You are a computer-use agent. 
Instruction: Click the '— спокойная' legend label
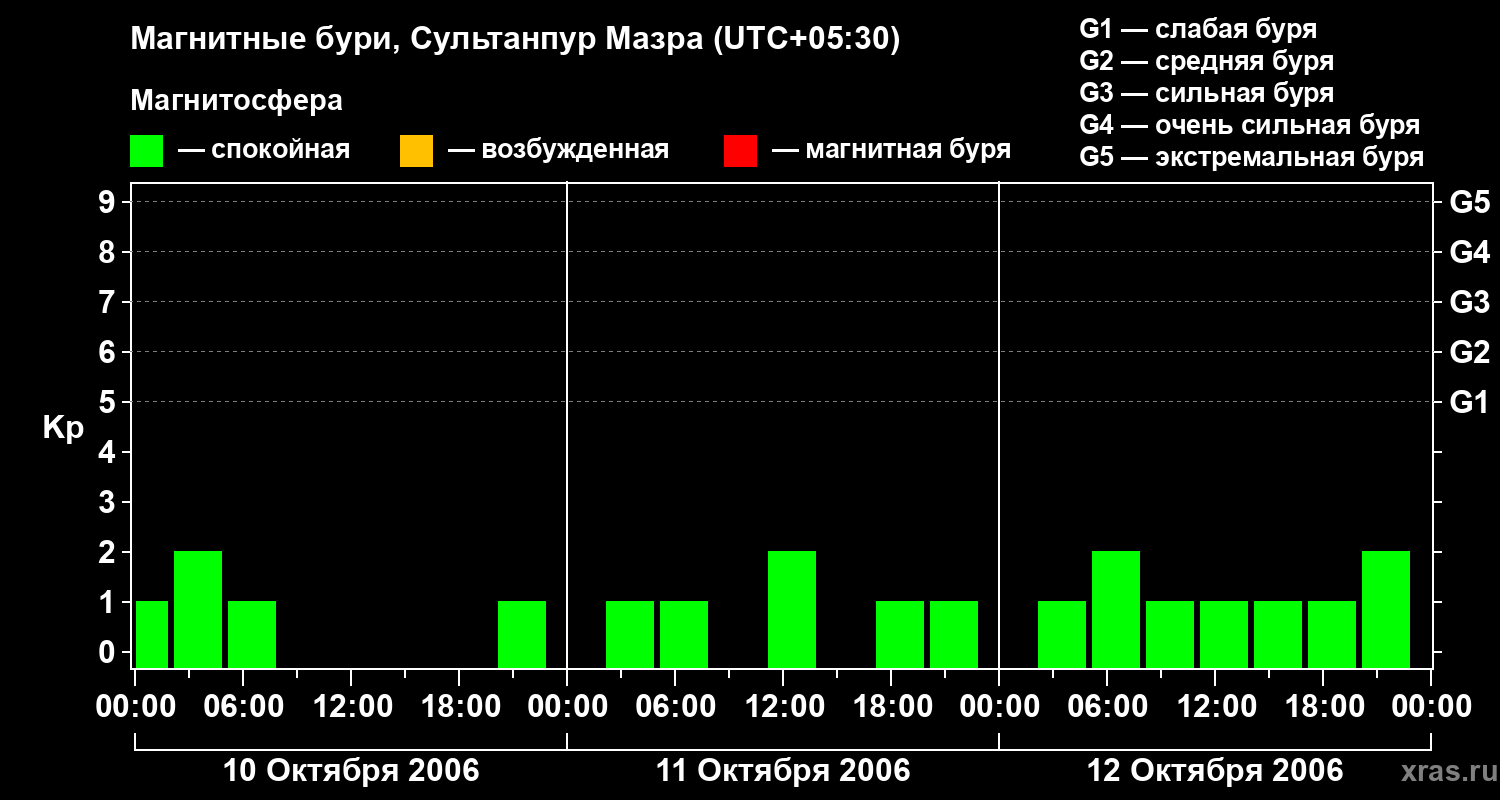[264, 150]
